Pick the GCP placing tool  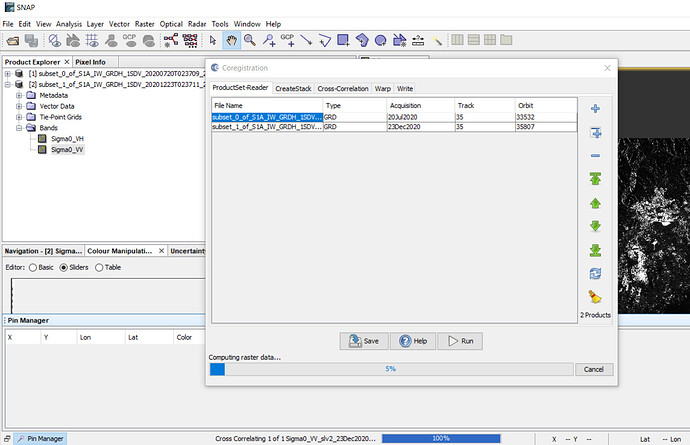point(287,40)
